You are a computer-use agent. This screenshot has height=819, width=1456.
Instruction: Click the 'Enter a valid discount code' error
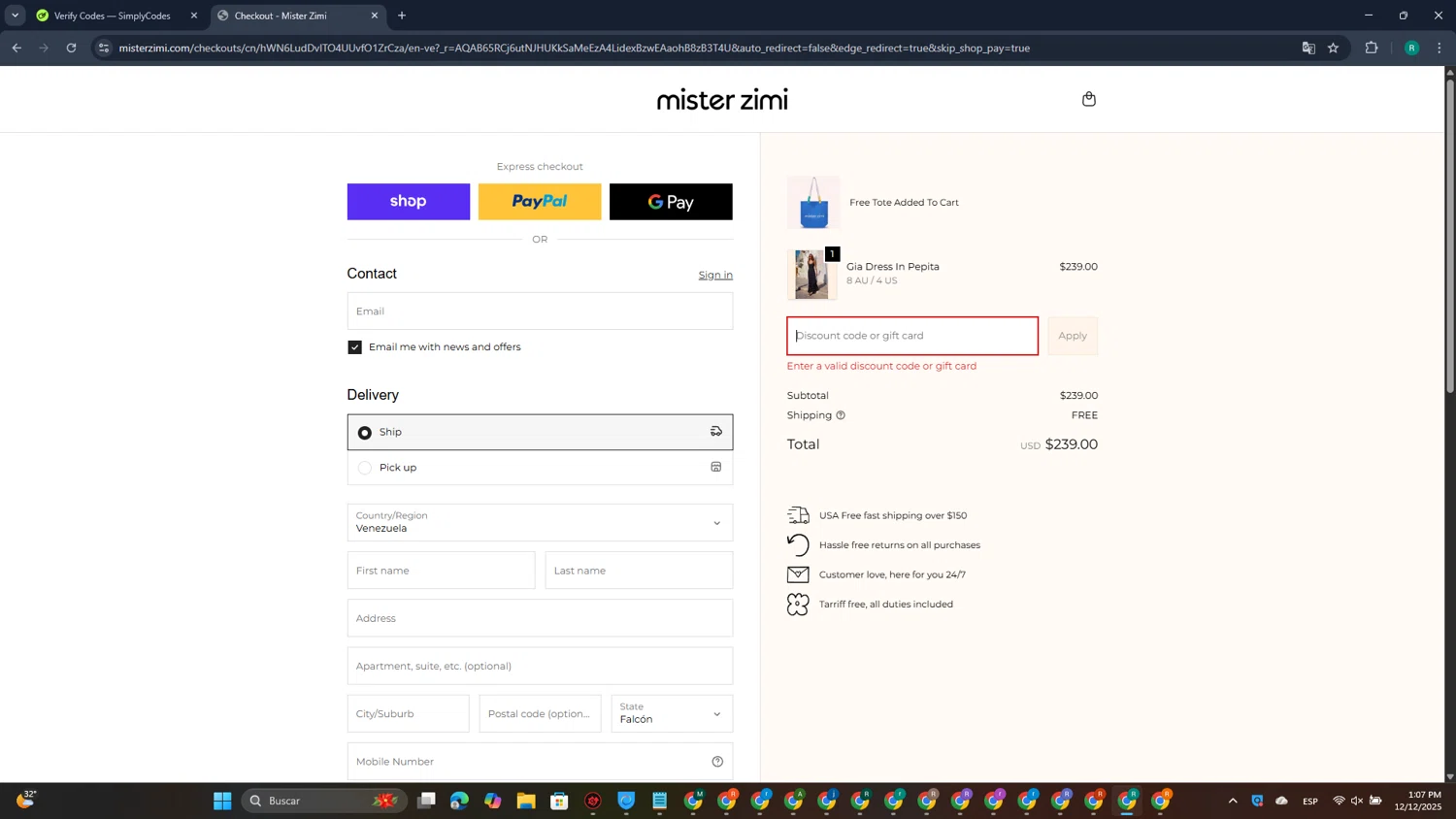click(881, 367)
